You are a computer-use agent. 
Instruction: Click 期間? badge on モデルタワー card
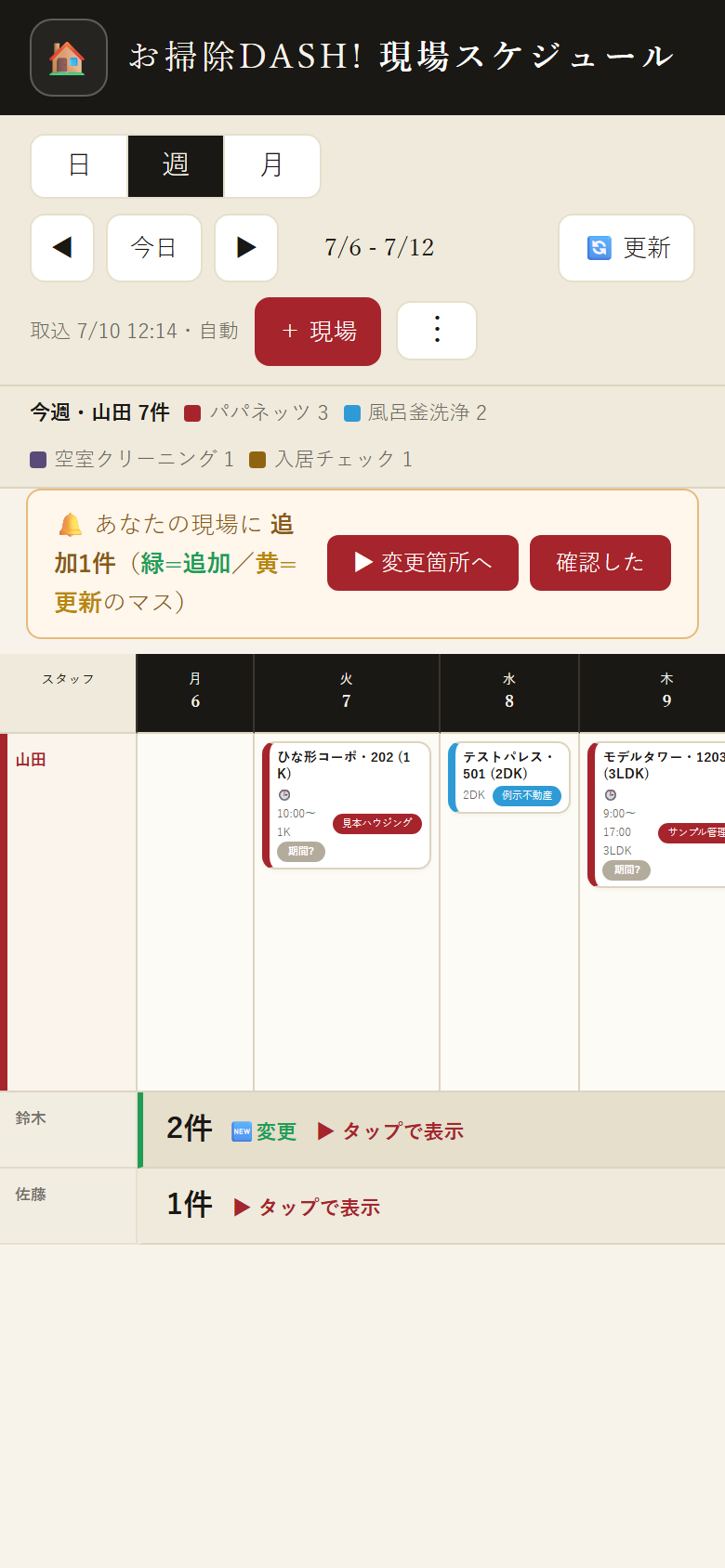coord(626,870)
